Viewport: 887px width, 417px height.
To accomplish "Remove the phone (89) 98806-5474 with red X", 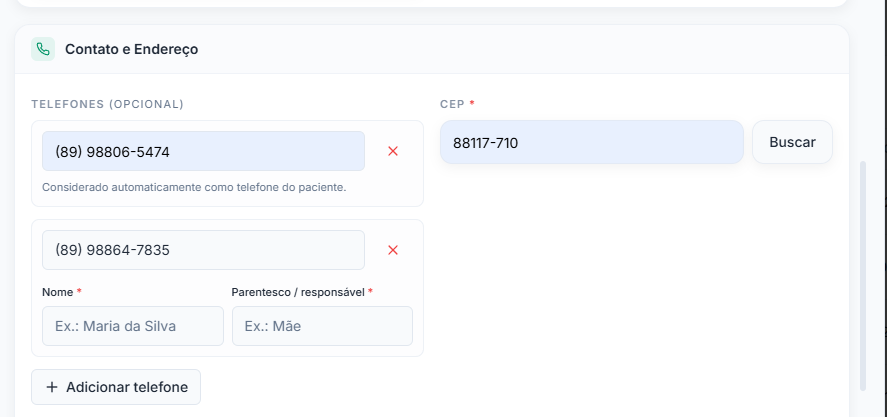I will click(393, 151).
